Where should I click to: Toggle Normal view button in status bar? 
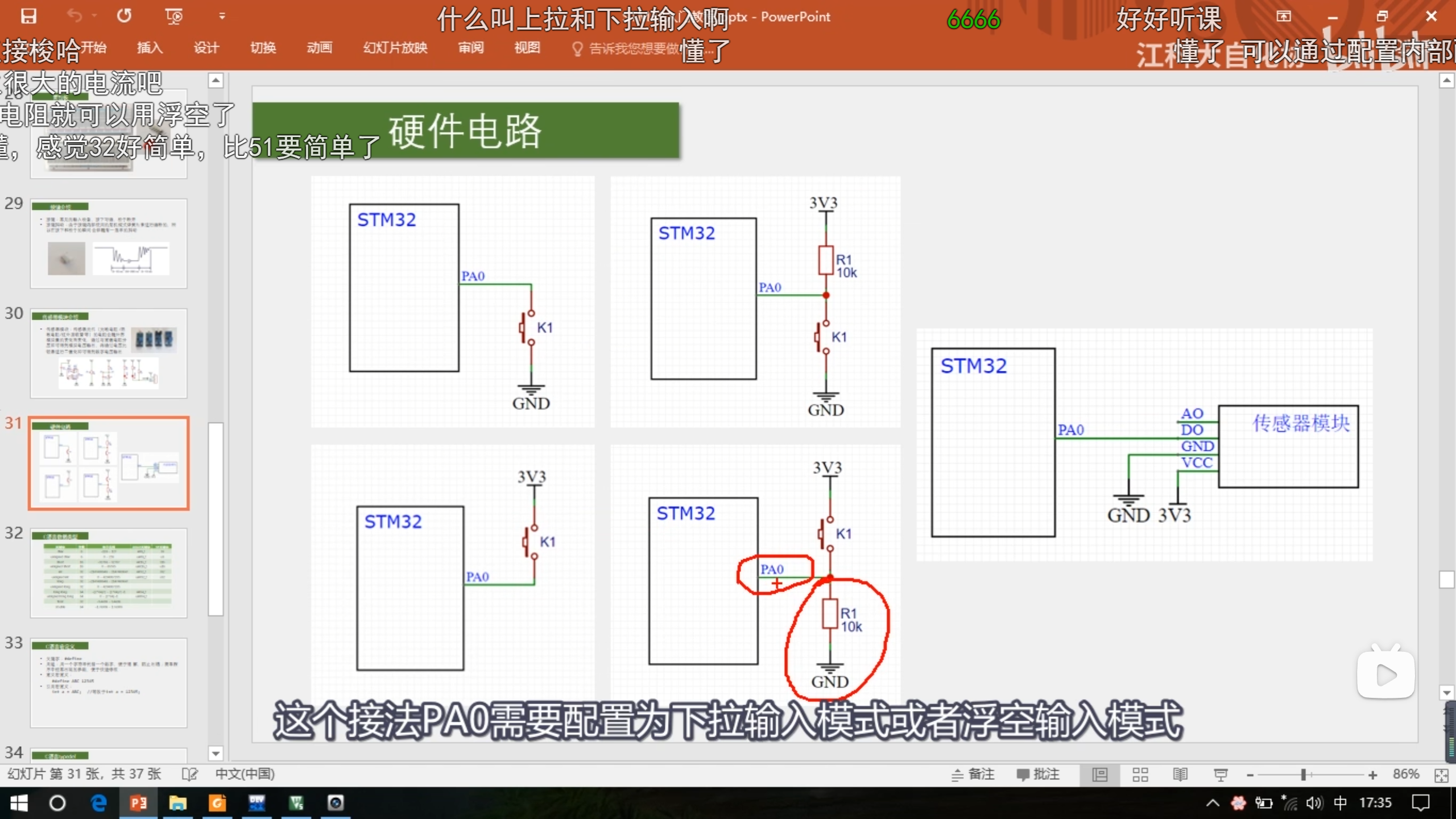(x=1100, y=775)
